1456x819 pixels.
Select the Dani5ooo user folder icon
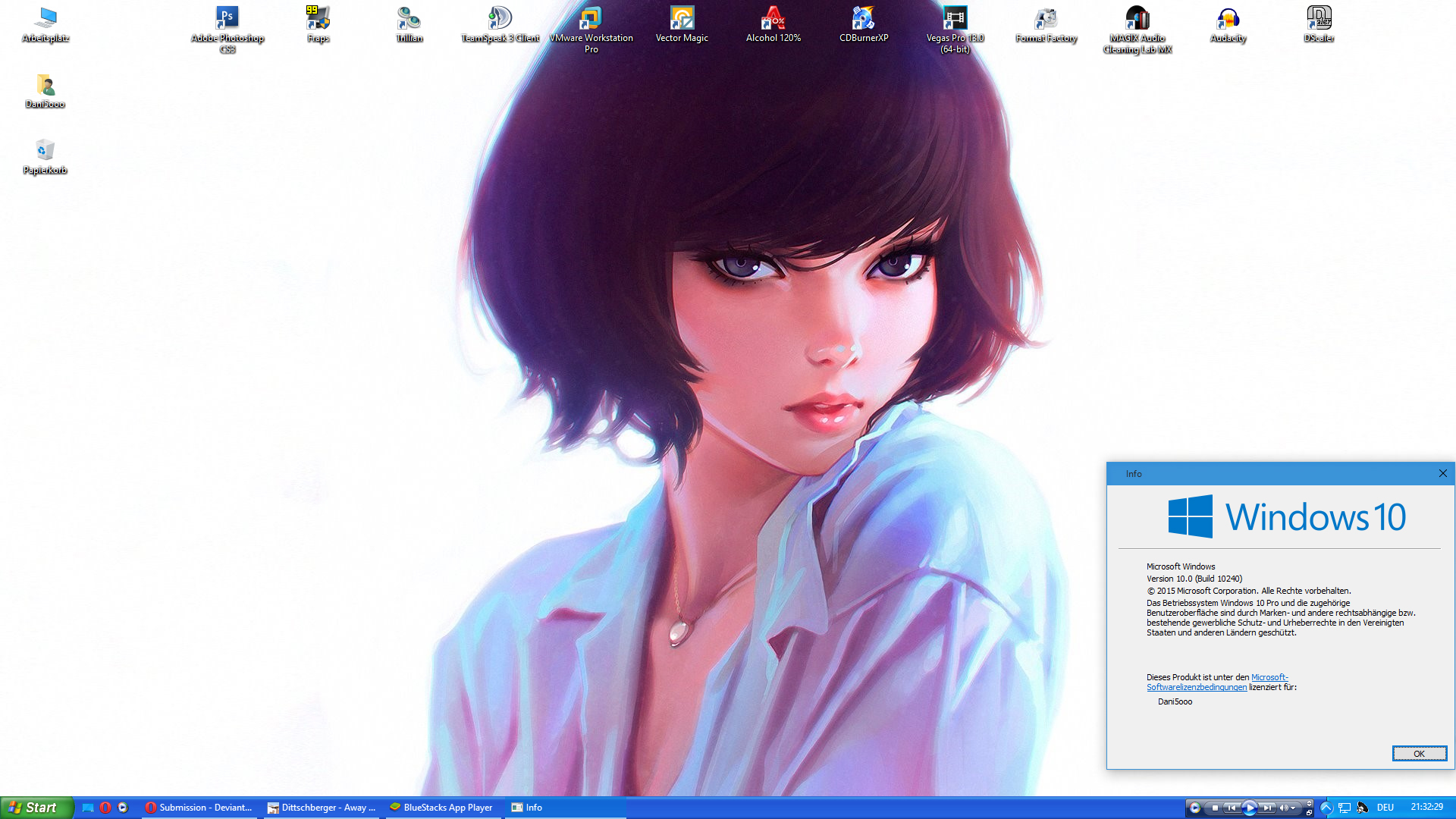(45, 91)
